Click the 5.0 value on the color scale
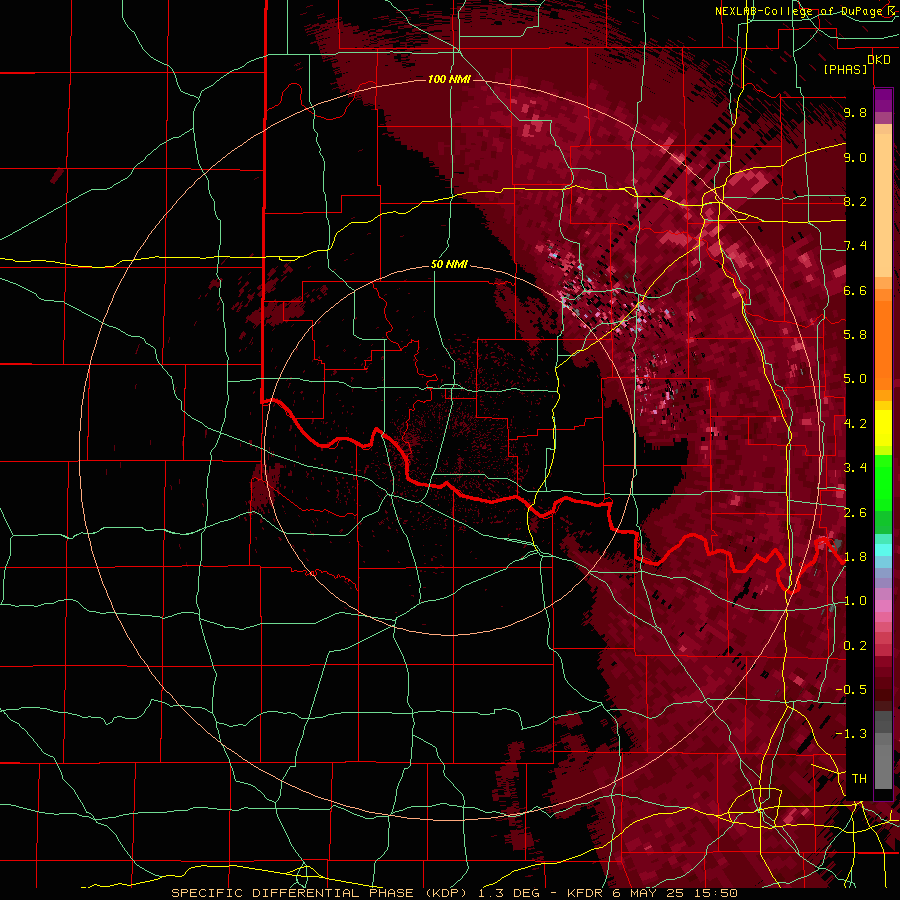This screenshot has width=900, height=900. click(855, 379)
